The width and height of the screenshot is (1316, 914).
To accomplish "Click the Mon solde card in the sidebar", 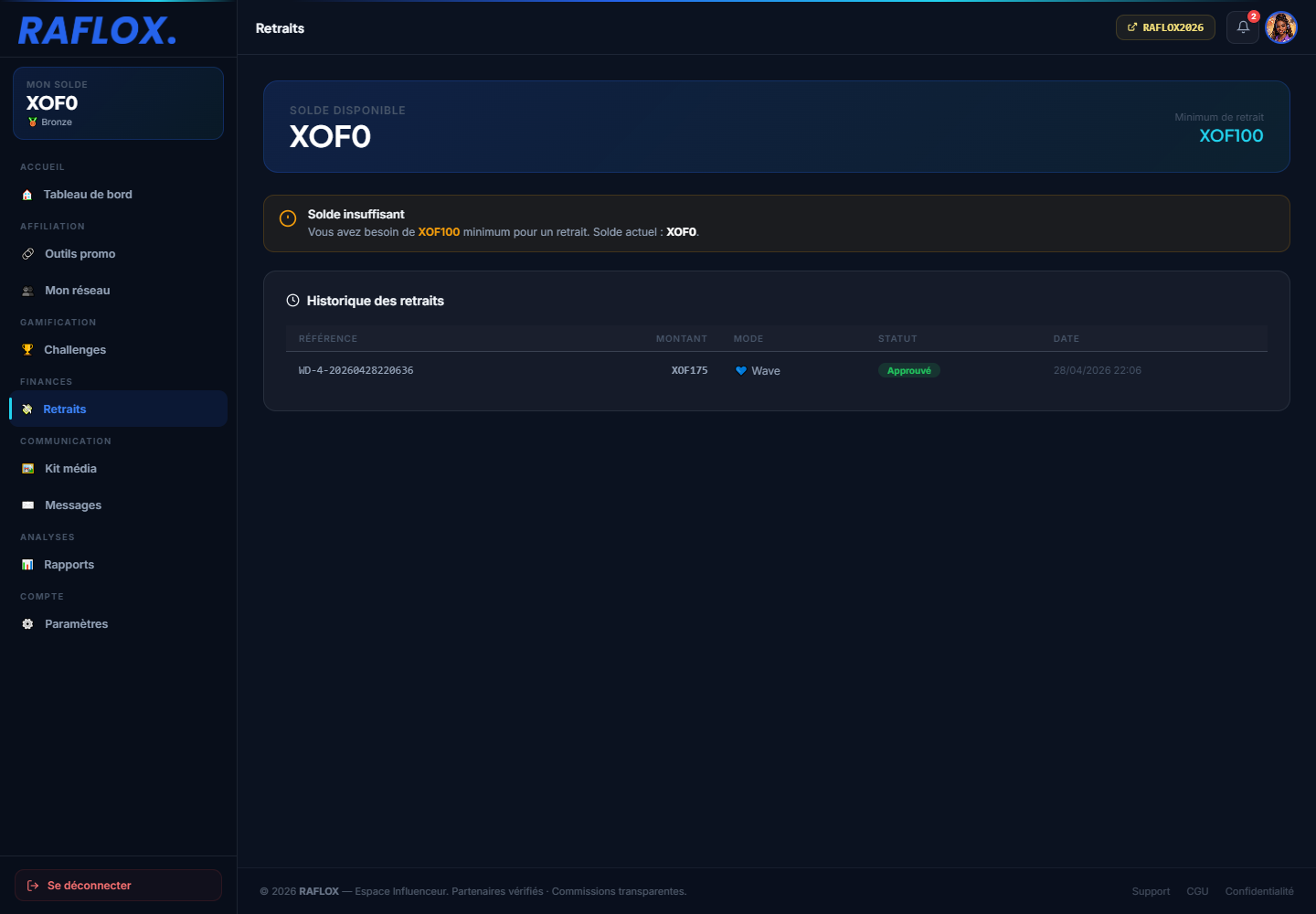I will [118, 103].
